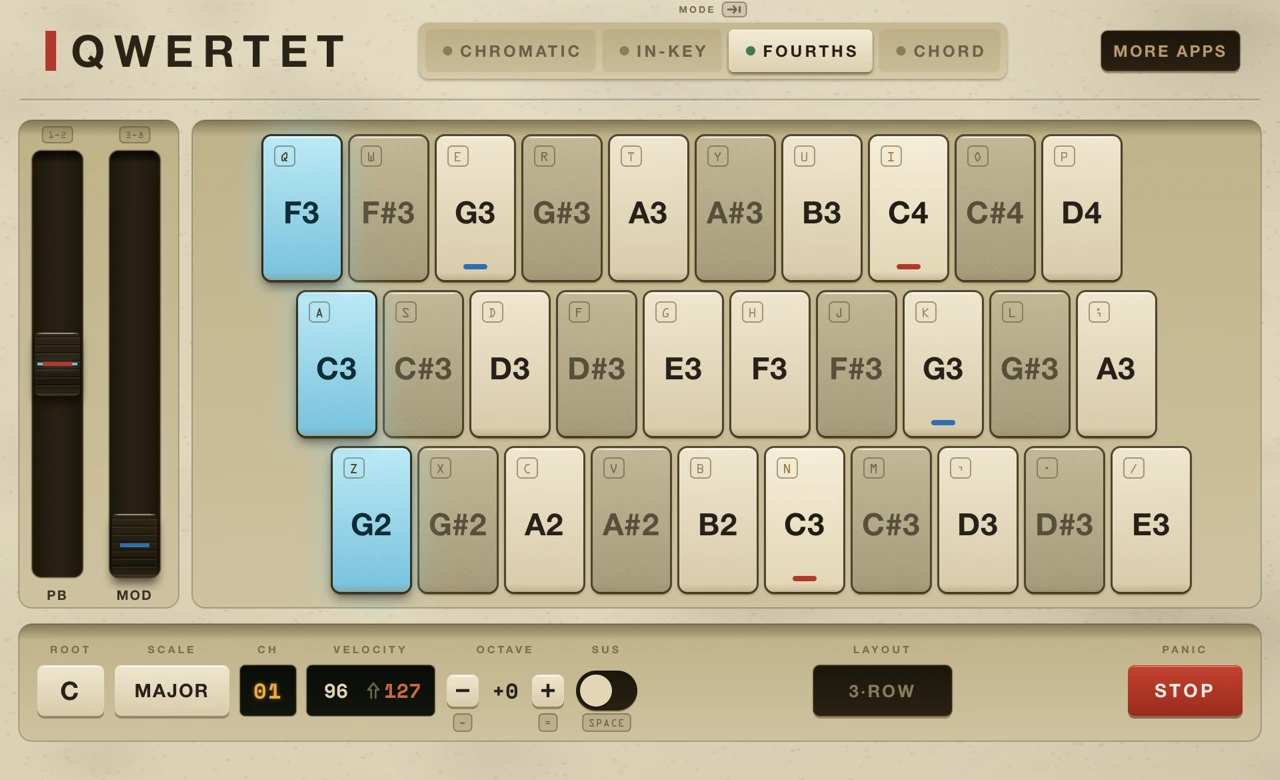This screenshot has height=780, width=1280.
Task: Click the equals shortcut keycap below octave up
Action: 548,722
